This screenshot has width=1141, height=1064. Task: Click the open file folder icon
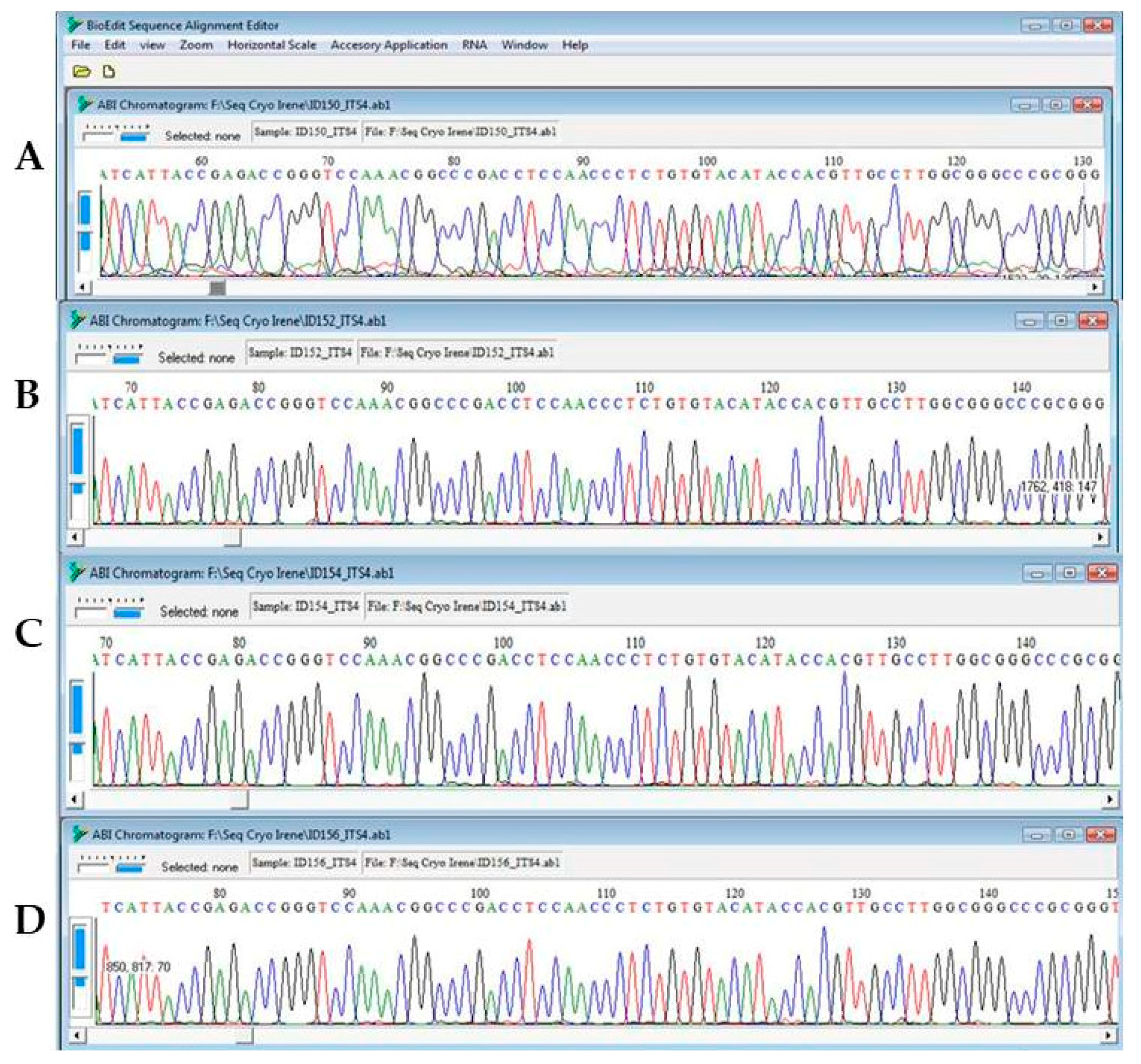(82, 72)
